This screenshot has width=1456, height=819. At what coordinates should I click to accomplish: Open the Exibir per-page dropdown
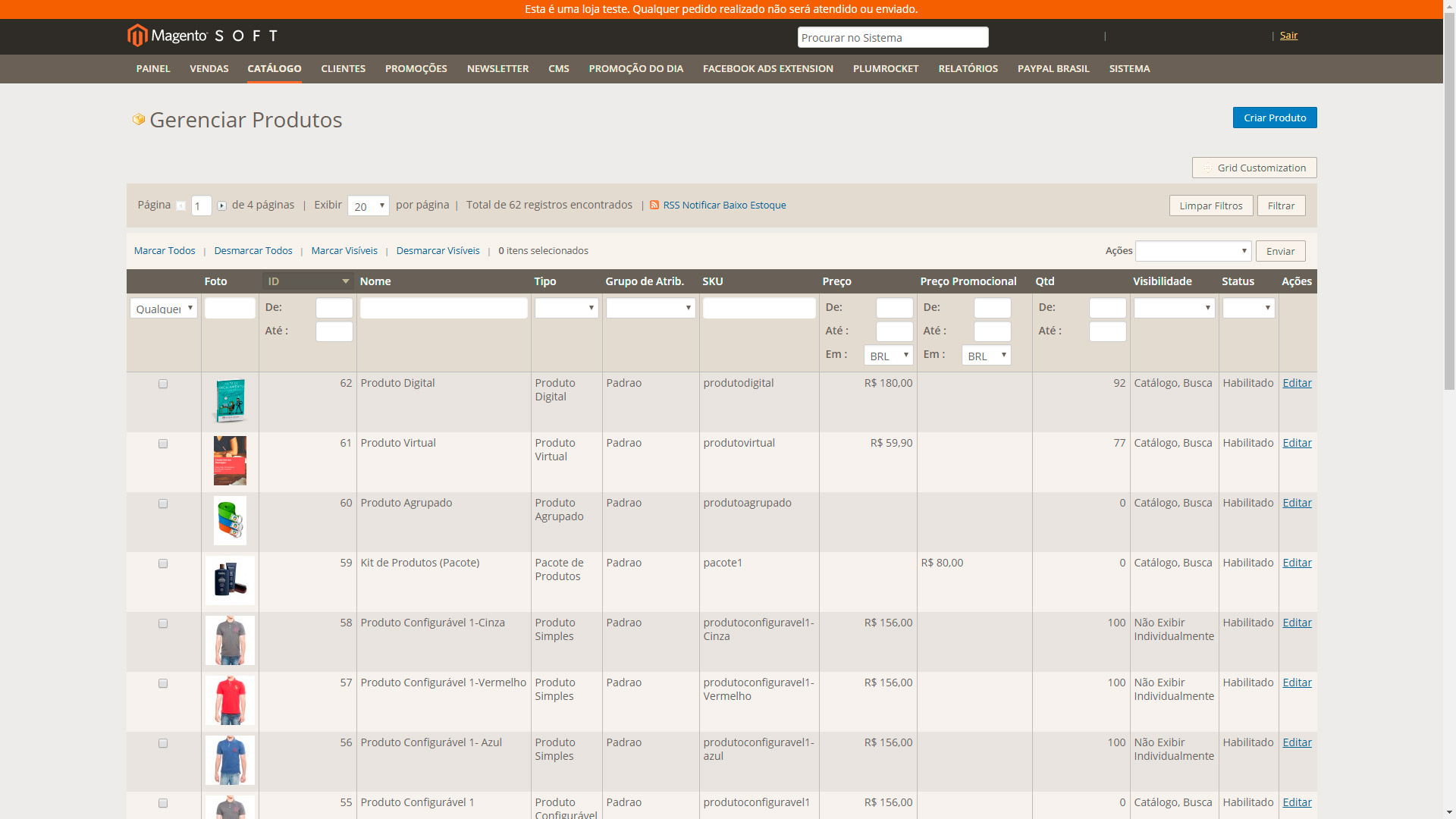click(369, 206)
